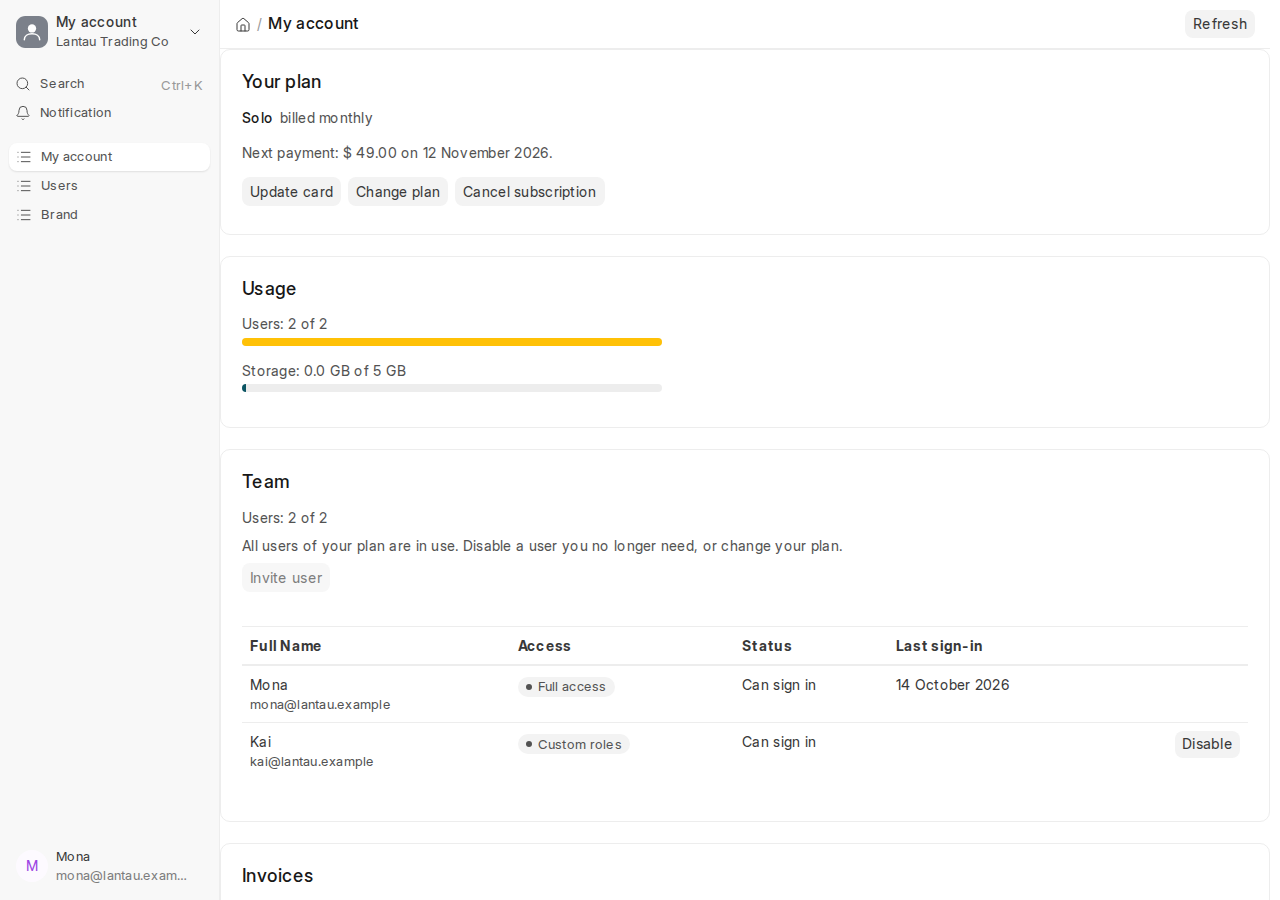The image size is (1280, 900).
Task: Click mona@lantau.example in the Team table
Action: [320, 705]
